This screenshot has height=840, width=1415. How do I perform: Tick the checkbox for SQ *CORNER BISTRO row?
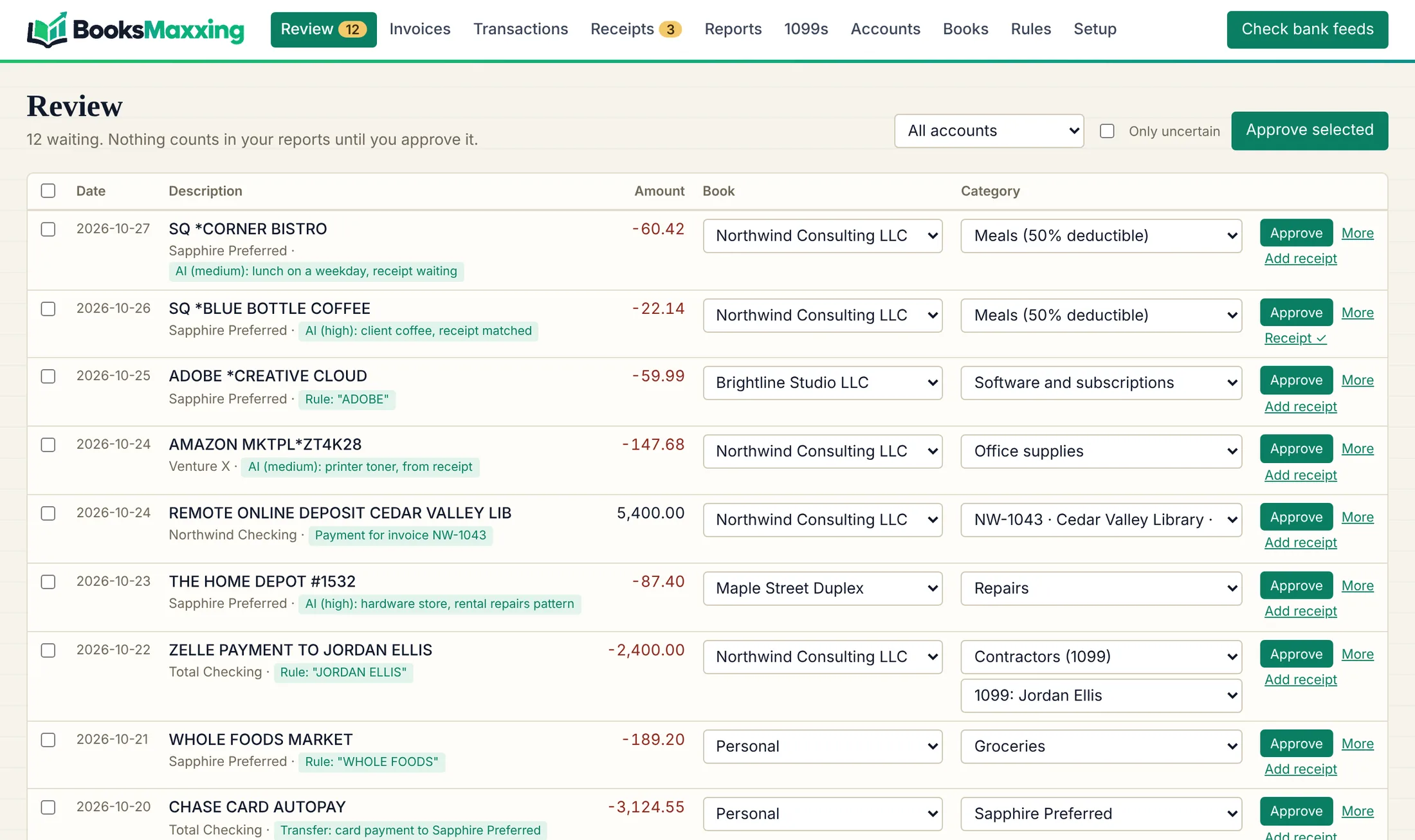pyautogui.click(x=48, y=230)
